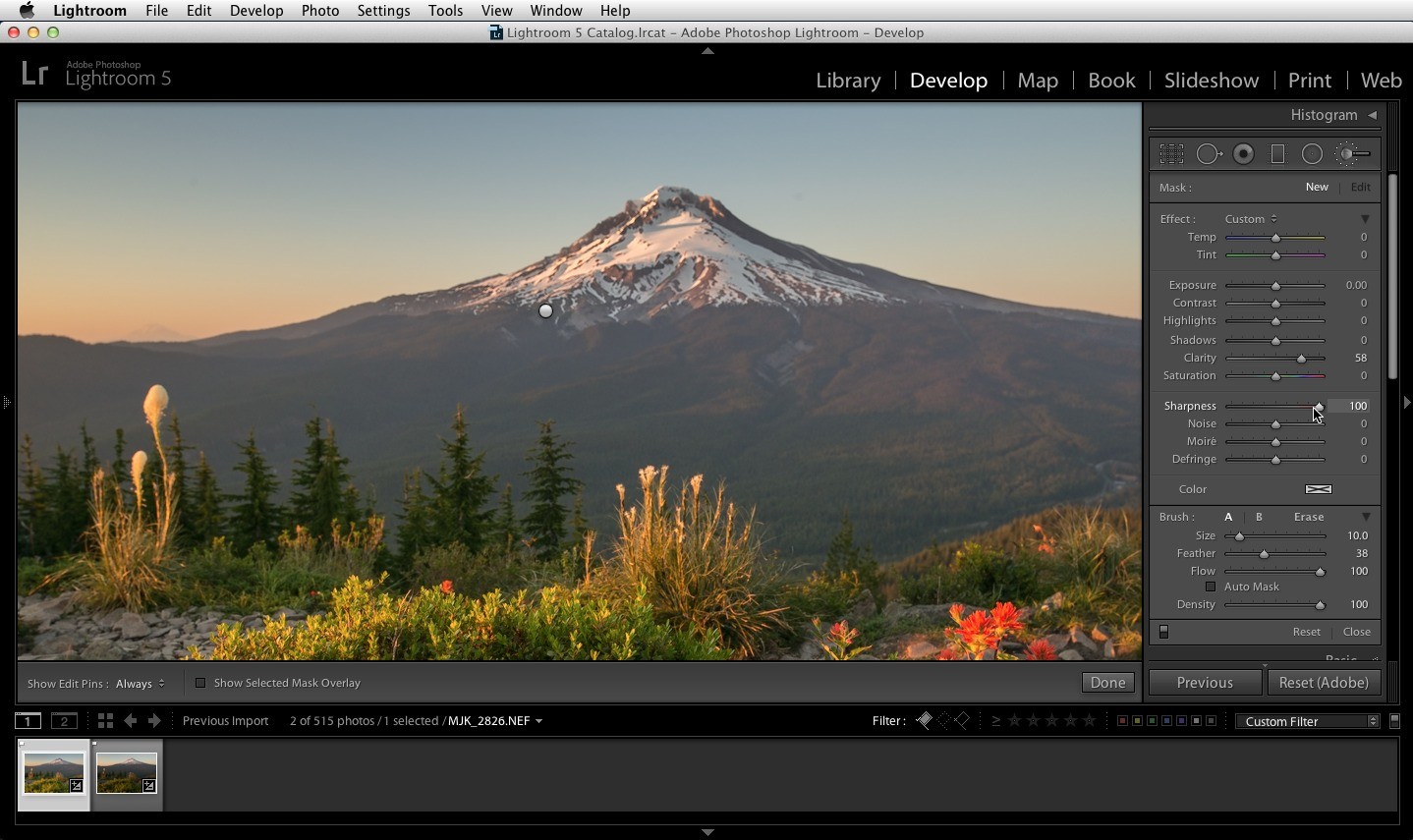Click the Reset (Adobe) button

(1324, 683)
